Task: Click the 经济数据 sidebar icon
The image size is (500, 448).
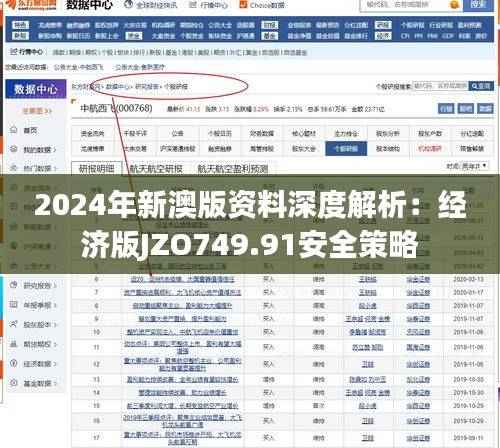Action: [14, 363]
